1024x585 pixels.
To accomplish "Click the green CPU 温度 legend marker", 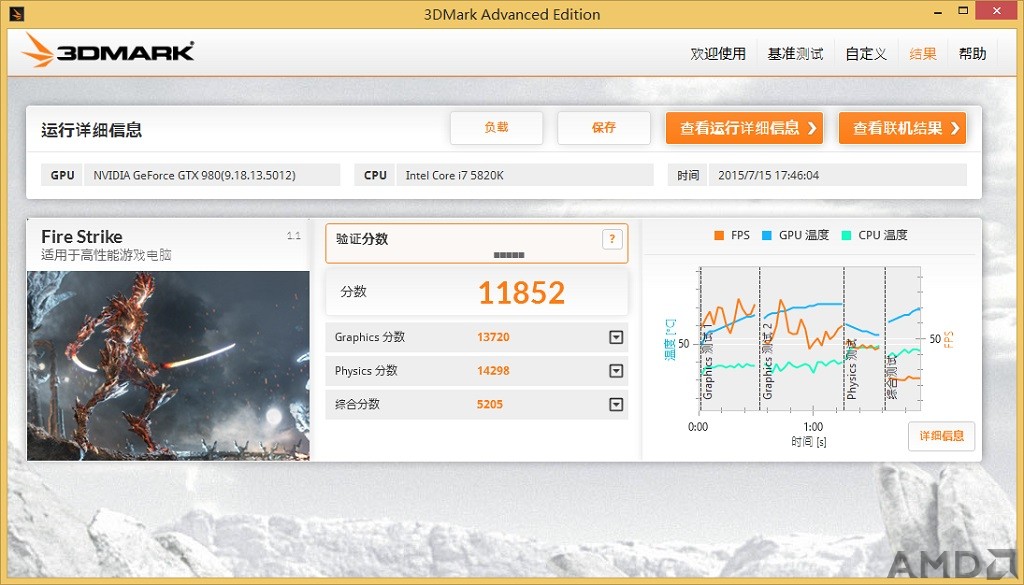I will (x=847, y=236).
